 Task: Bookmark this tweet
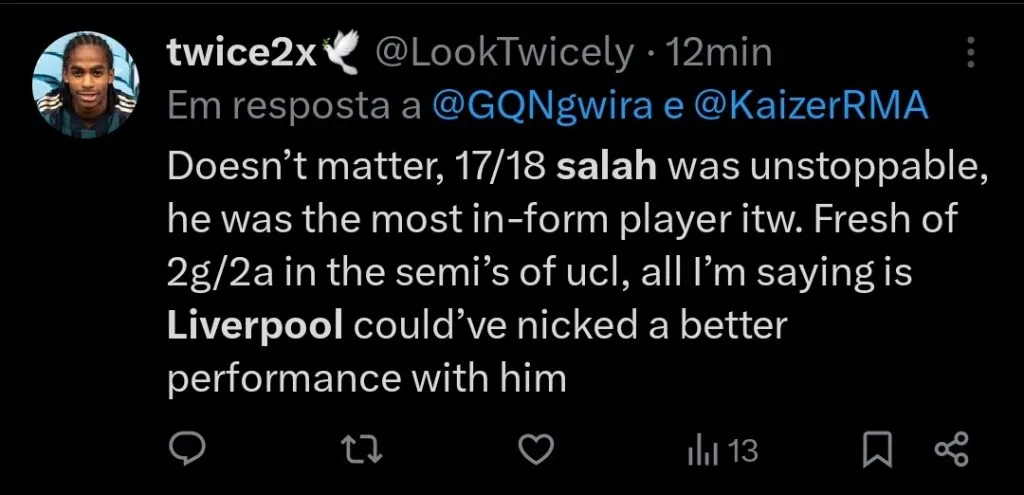[x=877, y=450]
